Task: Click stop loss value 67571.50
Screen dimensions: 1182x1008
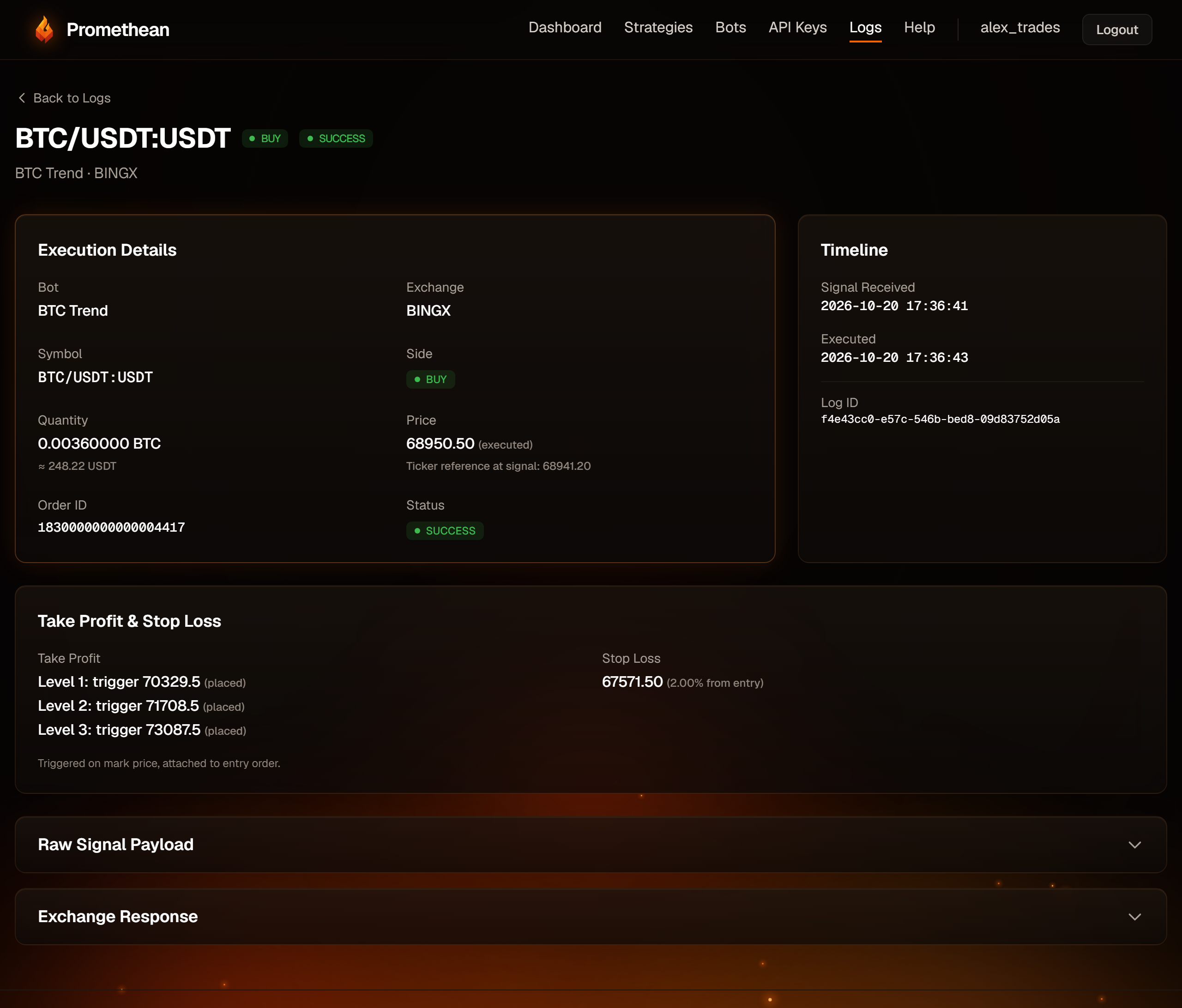Action: coord(632,682)
